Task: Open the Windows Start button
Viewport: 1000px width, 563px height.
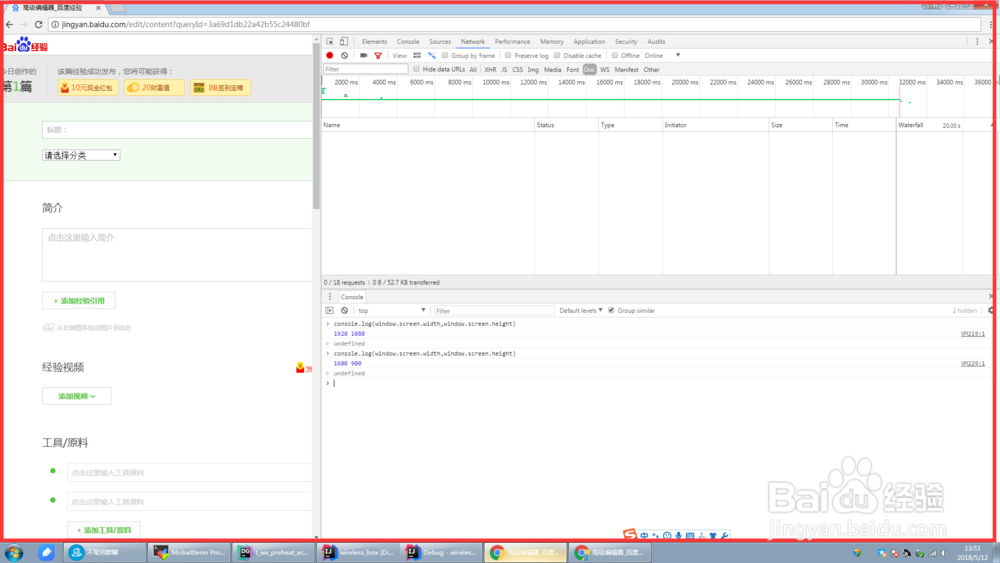Action: 13,552
